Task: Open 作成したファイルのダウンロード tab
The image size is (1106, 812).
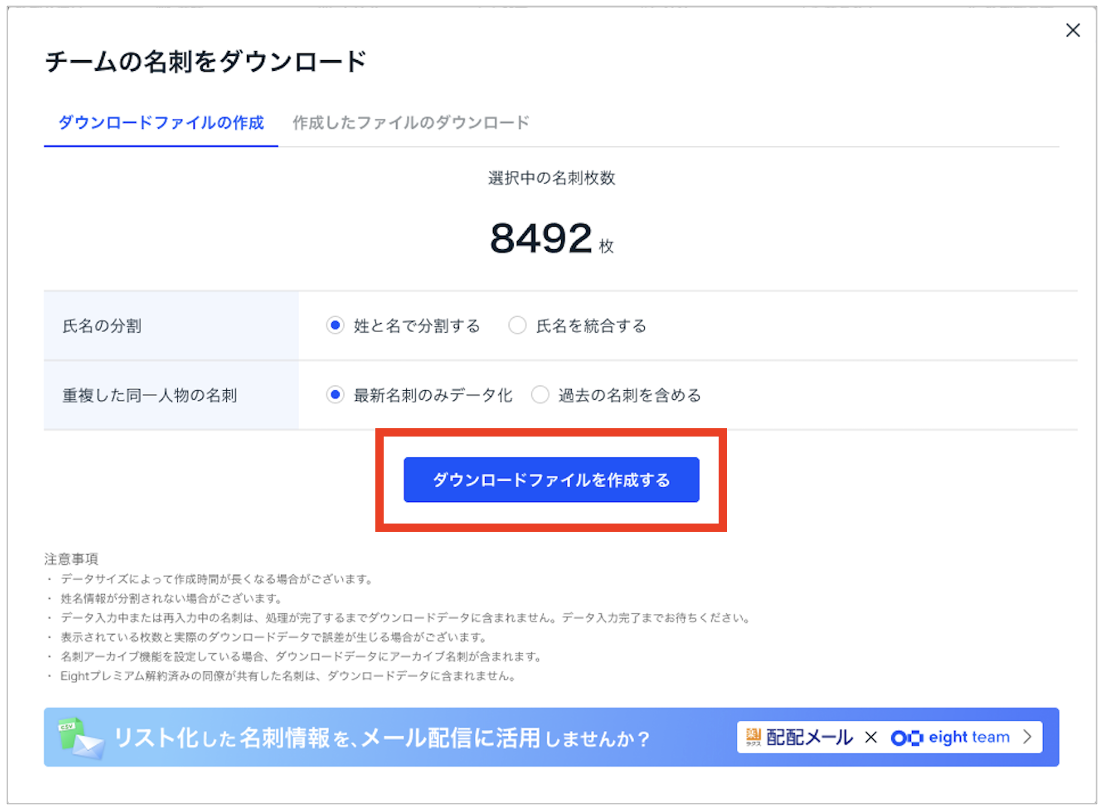Action: tap(411, 123)
